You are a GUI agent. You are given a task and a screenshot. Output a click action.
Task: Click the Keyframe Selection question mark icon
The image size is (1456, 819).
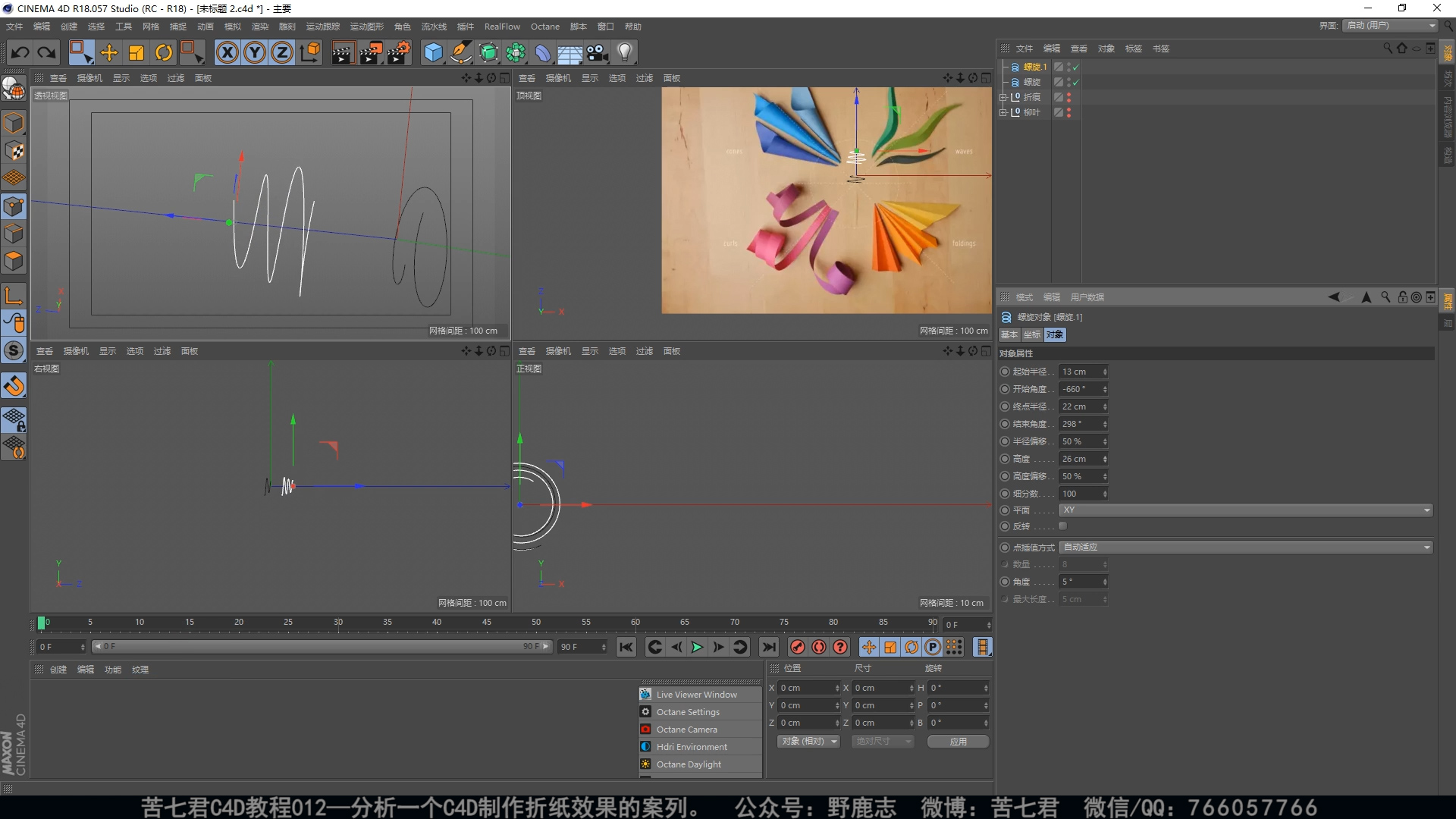tap(840, 647)
